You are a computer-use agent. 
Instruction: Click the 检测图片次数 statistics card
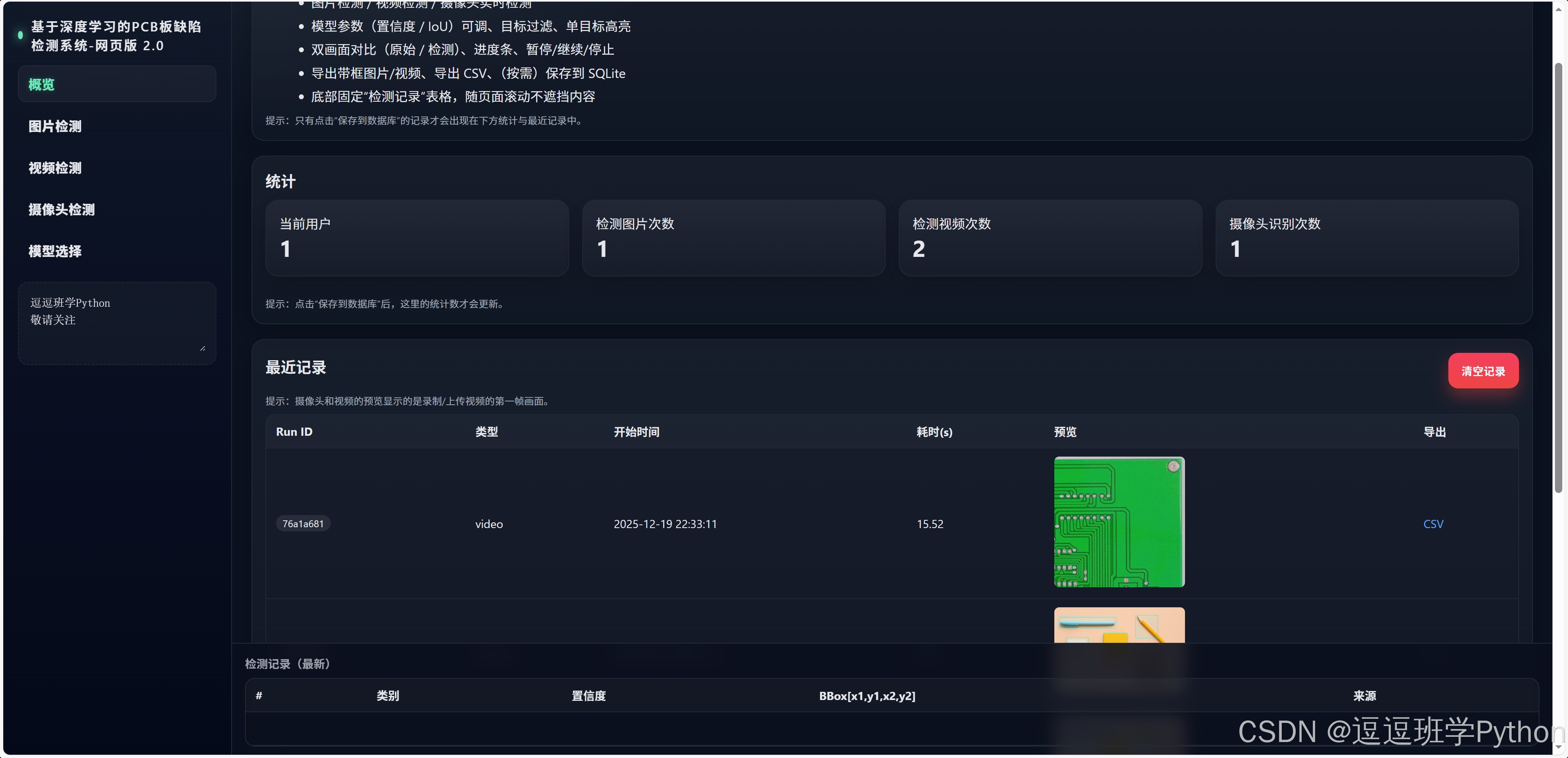[733, 238]
